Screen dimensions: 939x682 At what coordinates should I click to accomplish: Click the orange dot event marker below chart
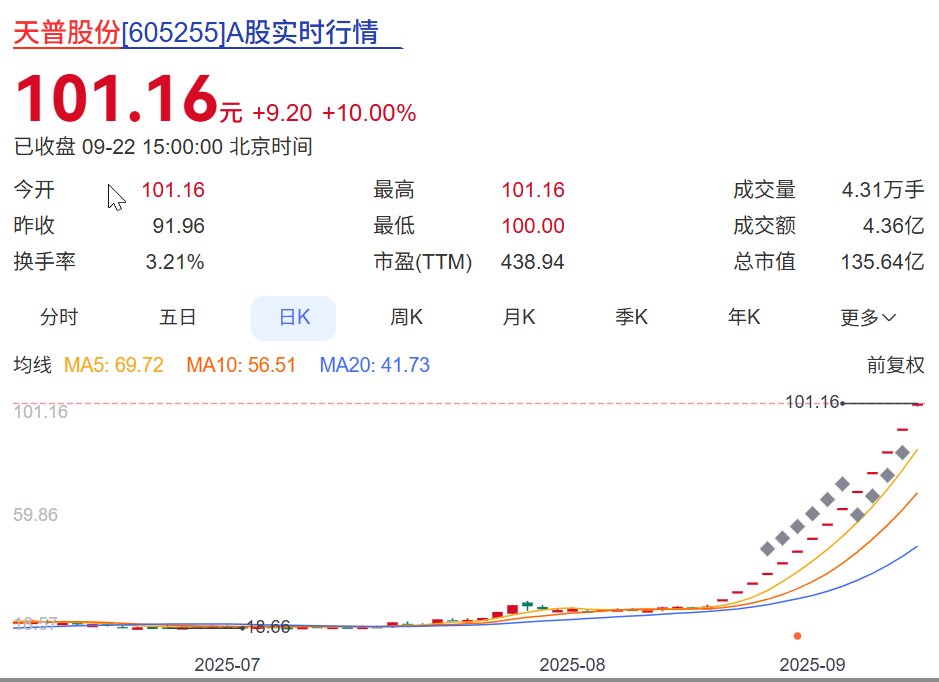797,636
